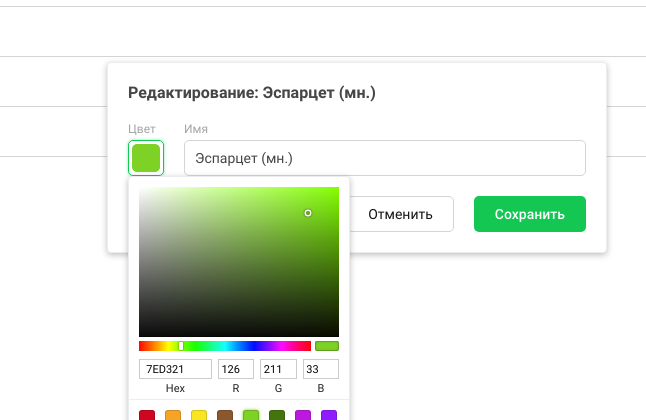Select the dark green preset swatch
Screen dimensions: 646x420
[x=277, y=415]
